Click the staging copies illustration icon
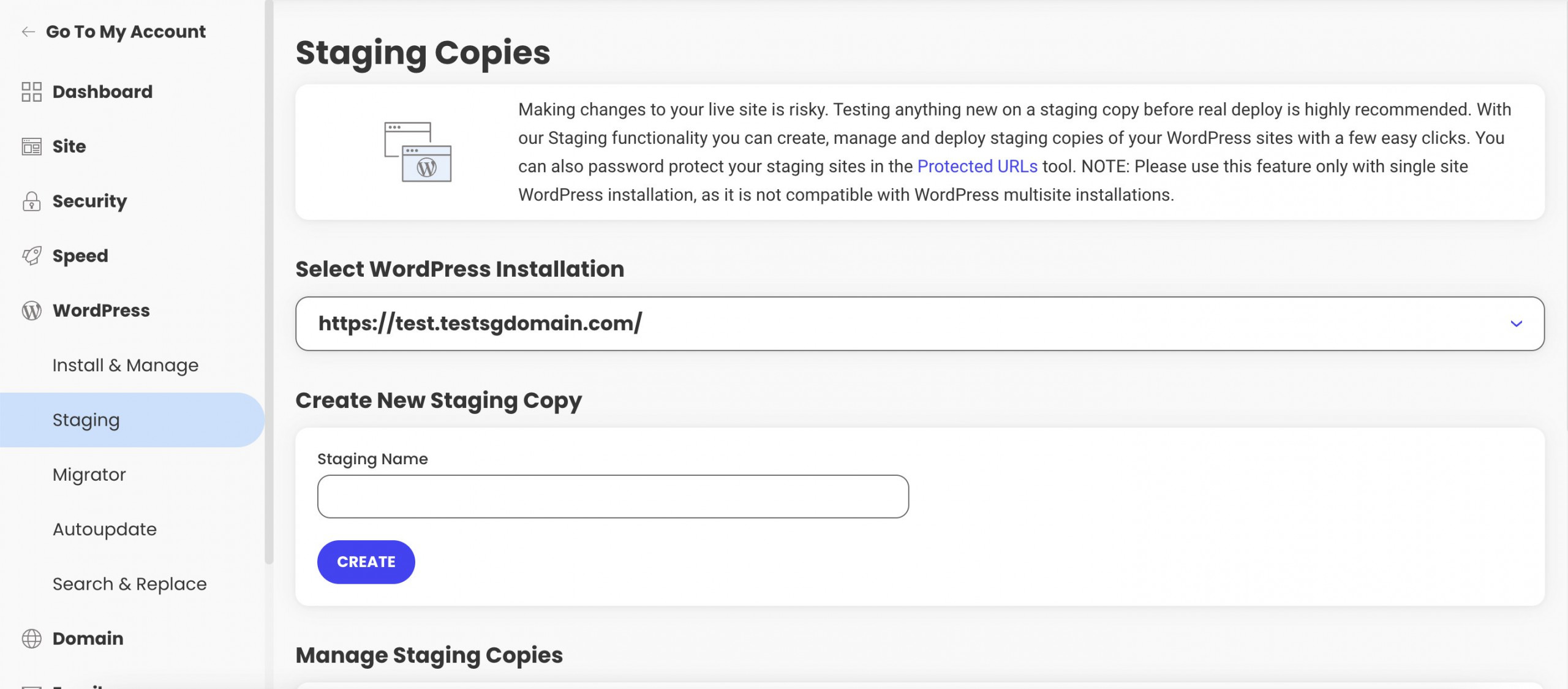The width and height of the screenshot is (1568, 689). 418,152
